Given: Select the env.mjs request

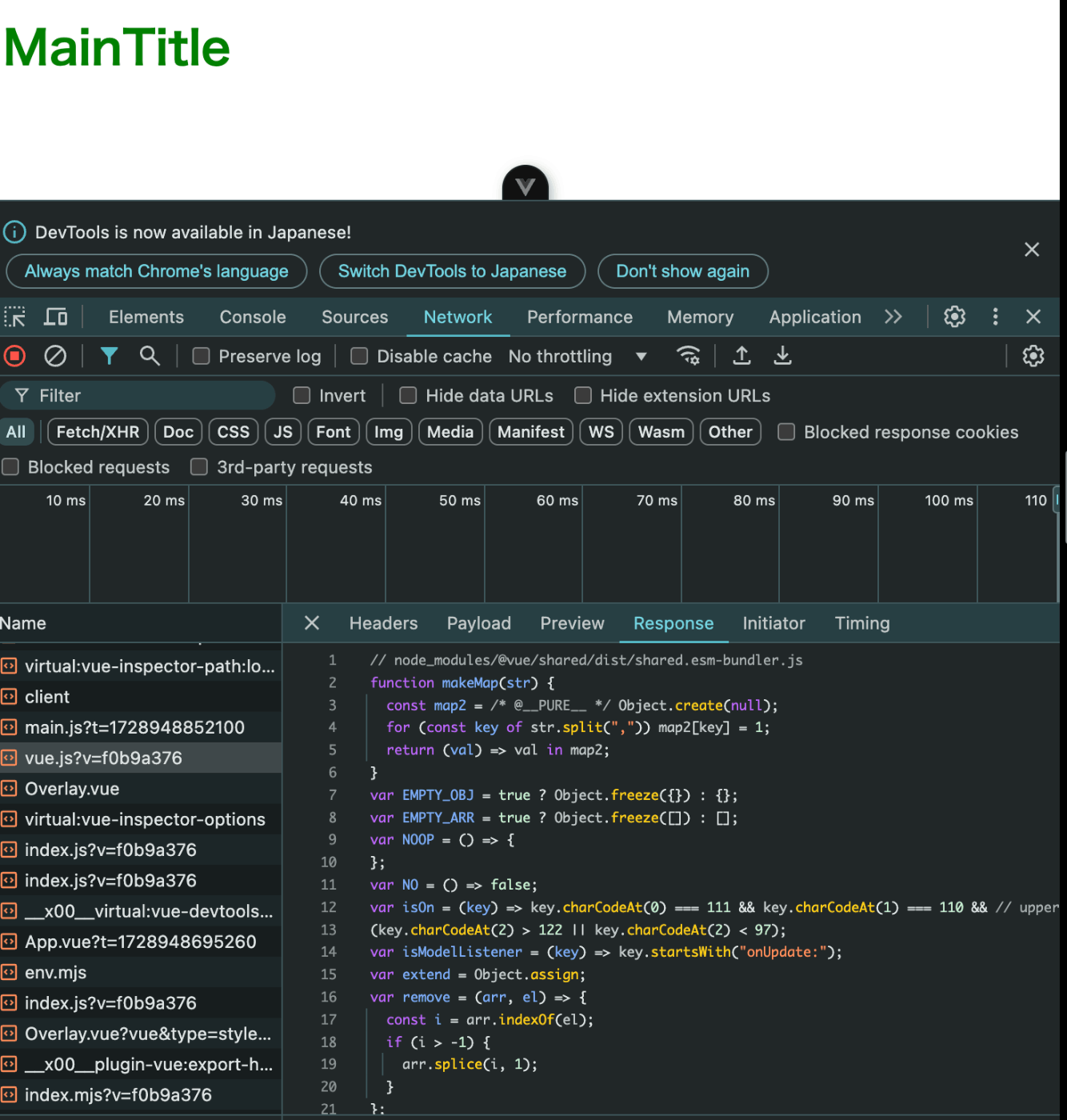Looking at the screenshot, I should pos(141,973).
